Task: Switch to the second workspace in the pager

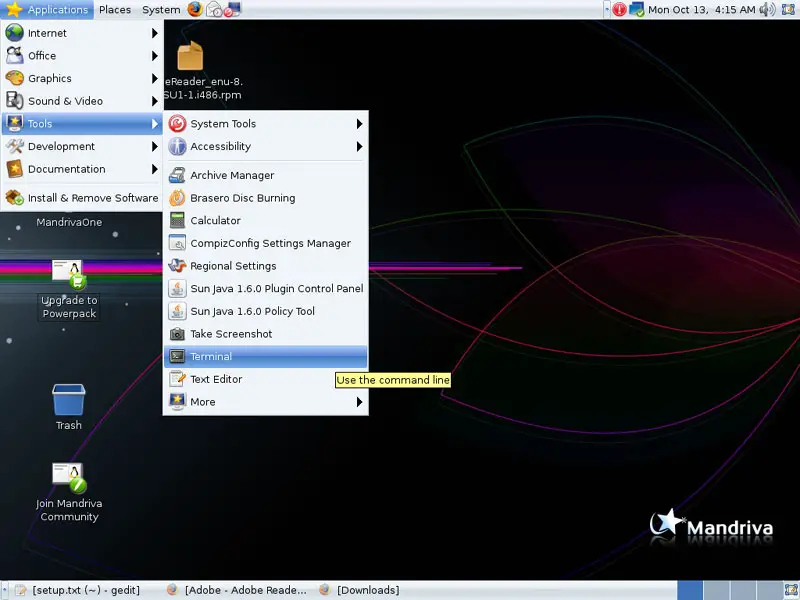Action: coord(716,590)
